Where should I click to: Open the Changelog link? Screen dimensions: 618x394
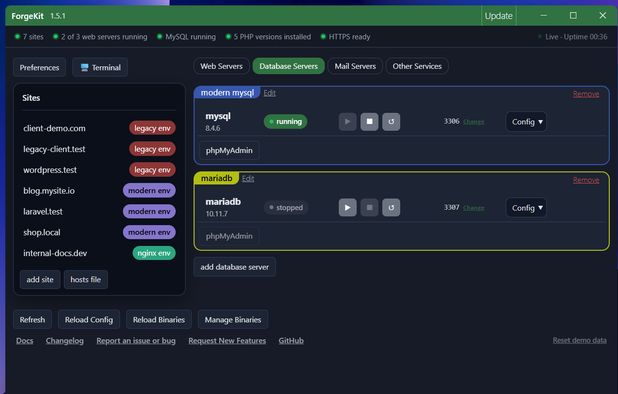pyautogui.click(x=65, y=340)
